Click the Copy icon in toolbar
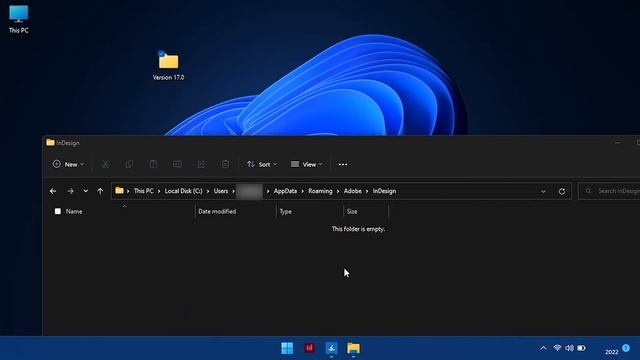The width and height of the screenshot is (640, 360). click(x=129, y=164)
